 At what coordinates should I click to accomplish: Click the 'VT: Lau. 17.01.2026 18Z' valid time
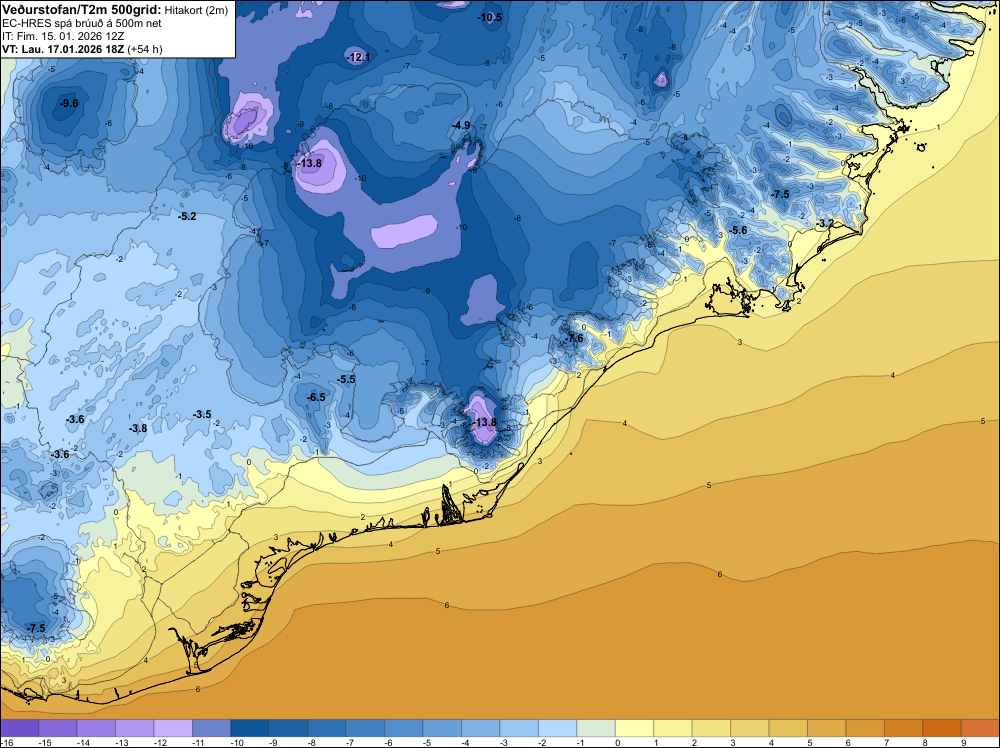tap(63, 49)
